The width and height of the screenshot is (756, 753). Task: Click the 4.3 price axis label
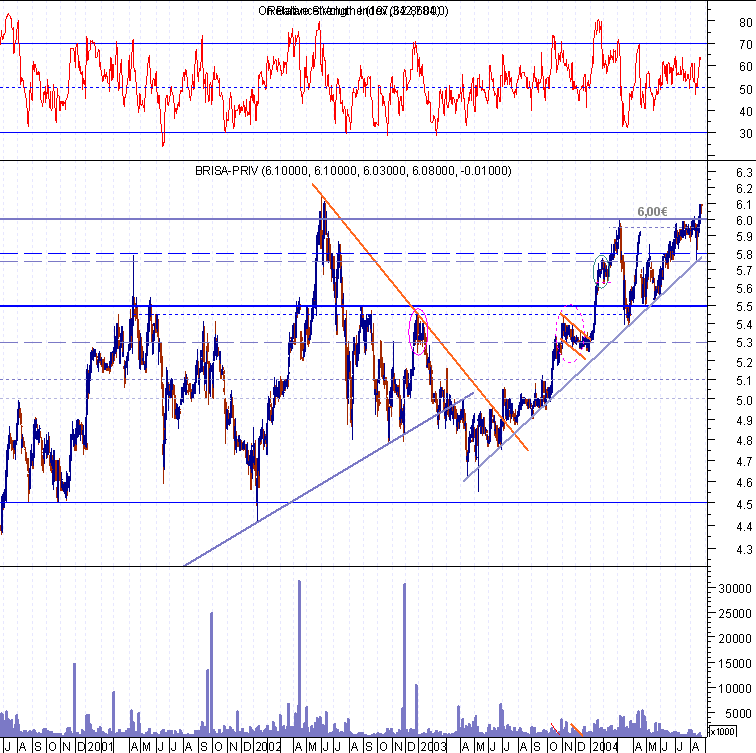[x=744, y=549]
